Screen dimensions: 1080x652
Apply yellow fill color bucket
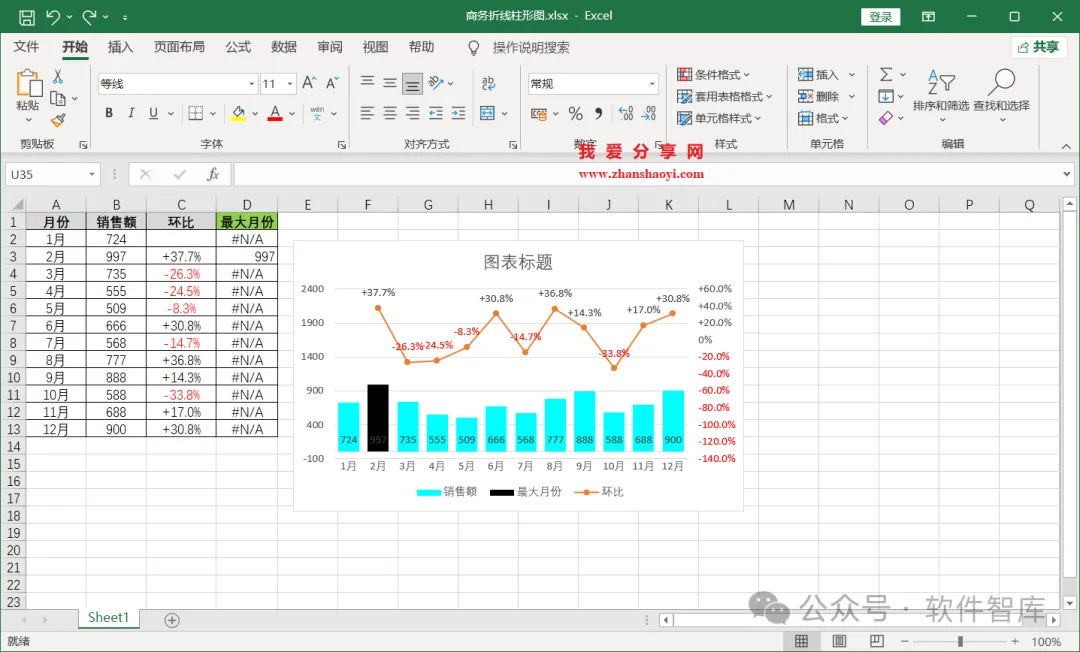coord(238,113)
